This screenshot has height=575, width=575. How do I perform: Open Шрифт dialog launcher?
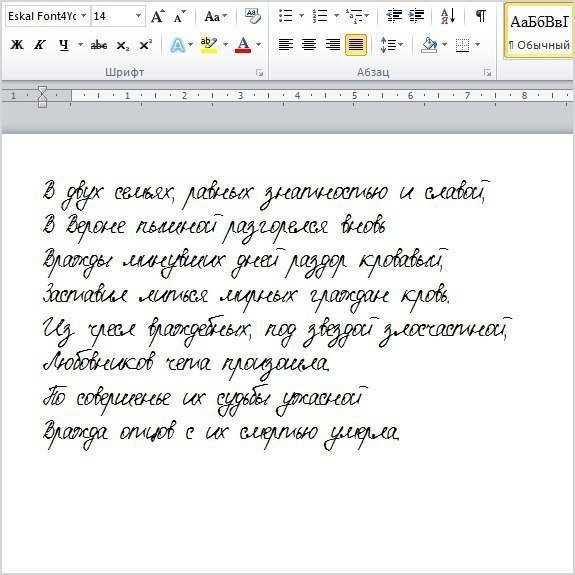[x=260, y=73]
